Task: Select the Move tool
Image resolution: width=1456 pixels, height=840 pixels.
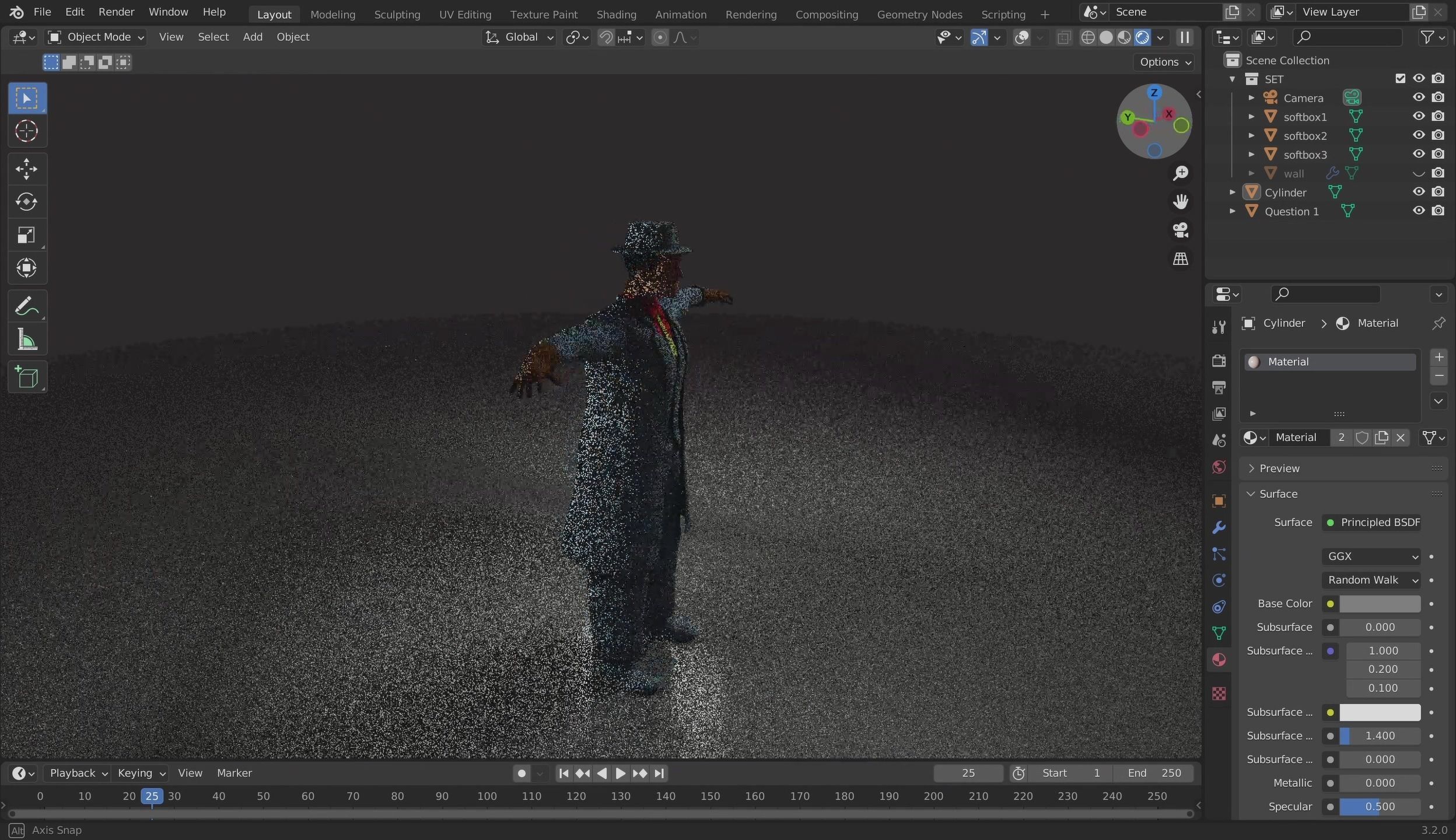Action: coord(26,169)
